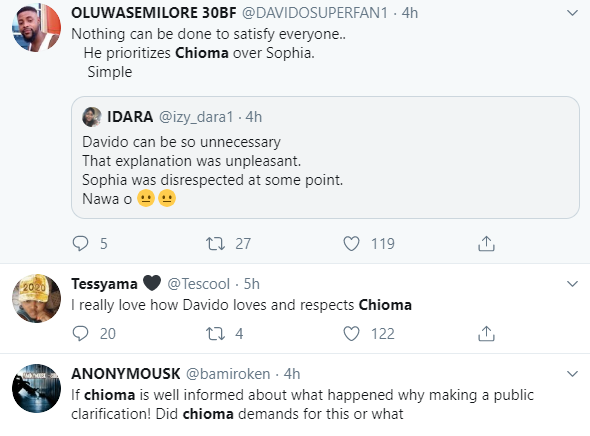This screenshot has width=590, height=436.
Task: Open the @Tescool profile handle
Action: point(198,284)
